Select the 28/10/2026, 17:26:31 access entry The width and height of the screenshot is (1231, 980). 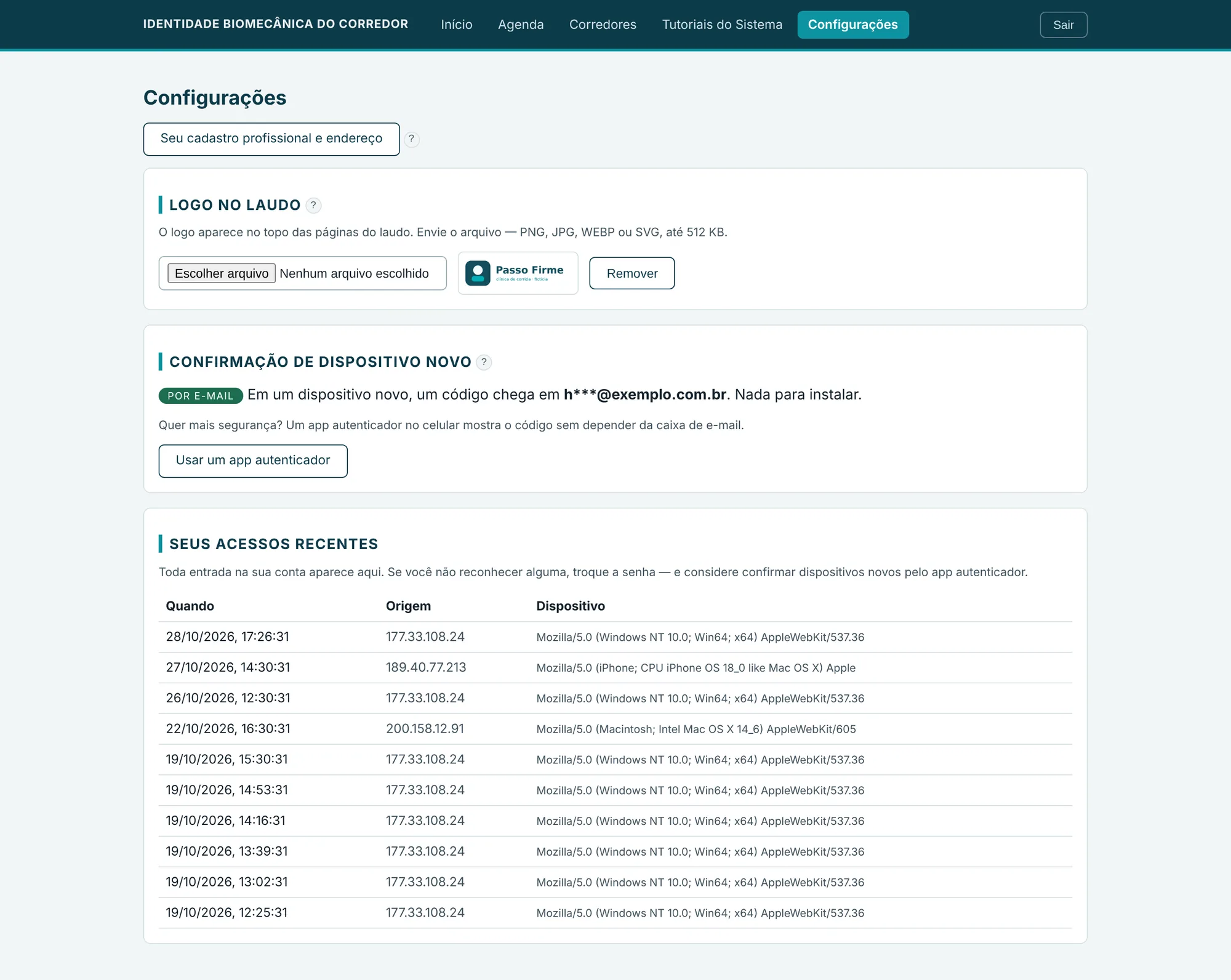click(x=615, y=637)
